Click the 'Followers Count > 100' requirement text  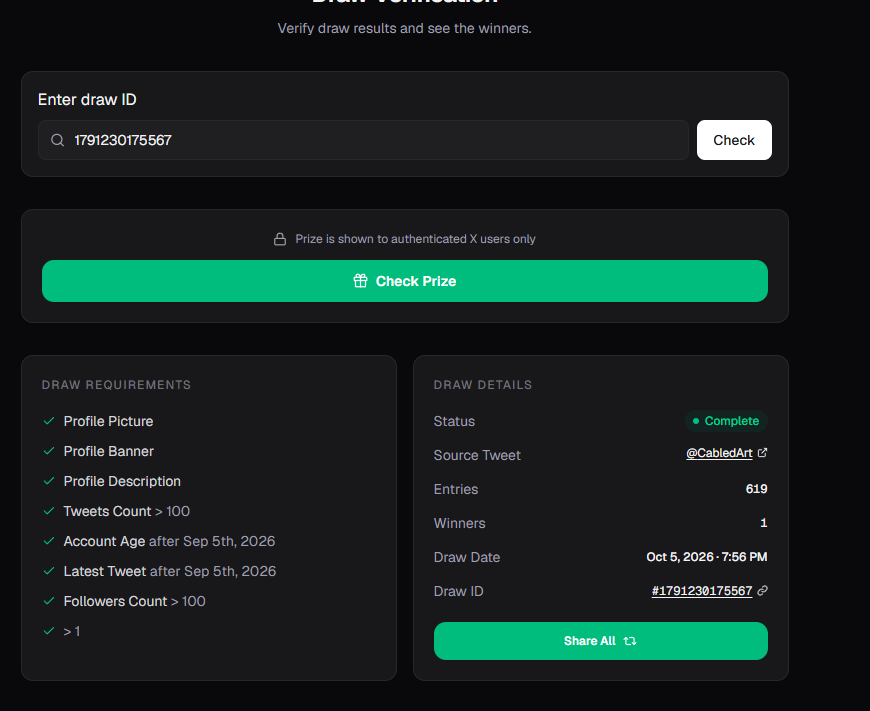pyautogui.click(x=134, y=601)
